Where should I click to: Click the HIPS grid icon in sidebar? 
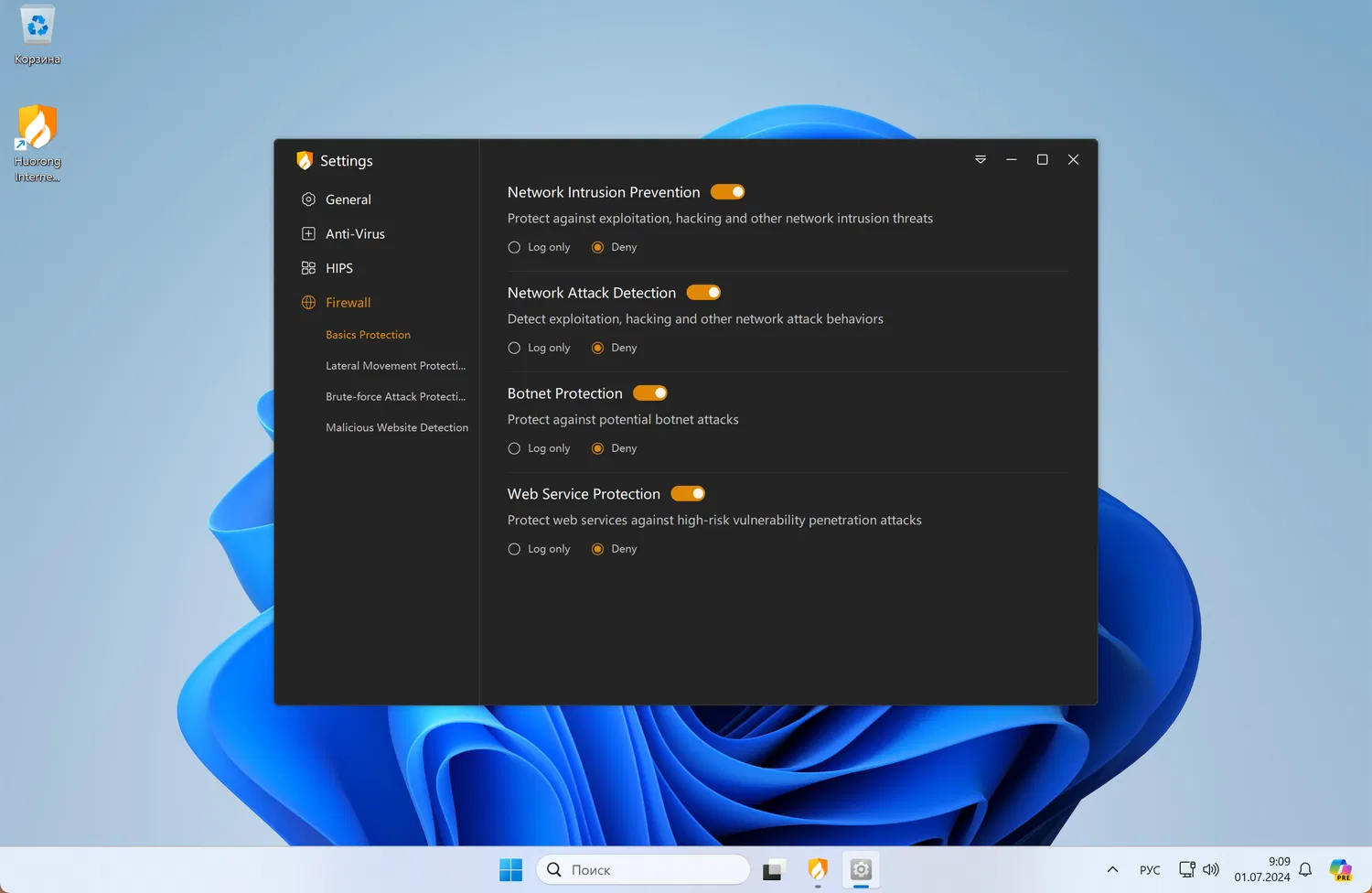tap(308, 268)
